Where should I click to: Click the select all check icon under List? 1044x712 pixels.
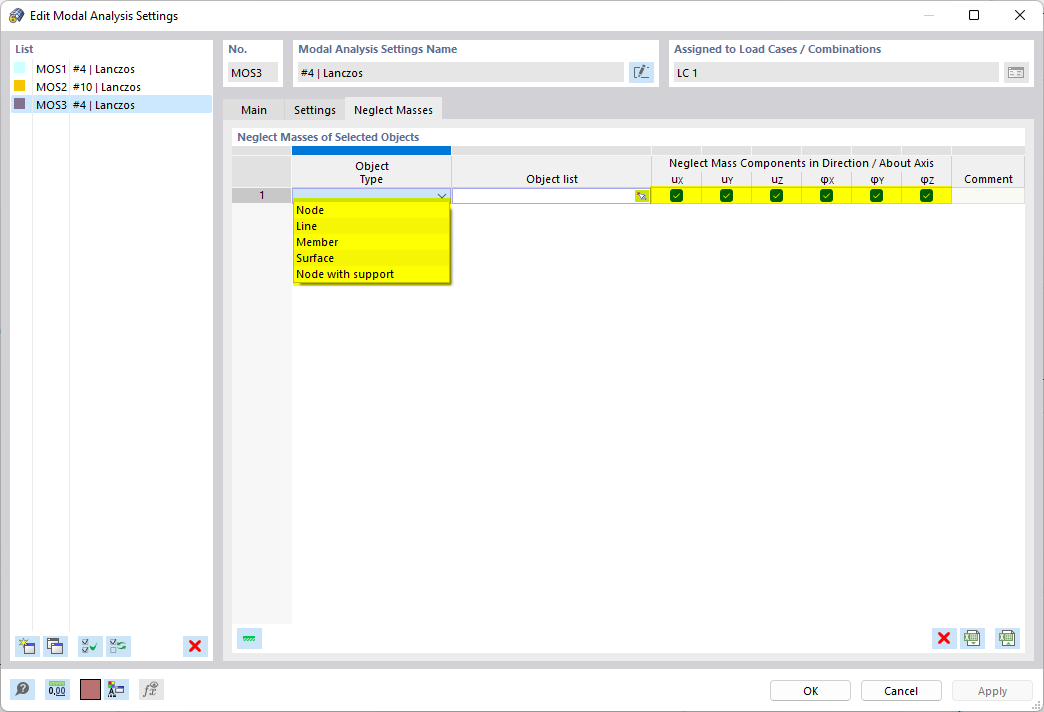tap(90, 646)
